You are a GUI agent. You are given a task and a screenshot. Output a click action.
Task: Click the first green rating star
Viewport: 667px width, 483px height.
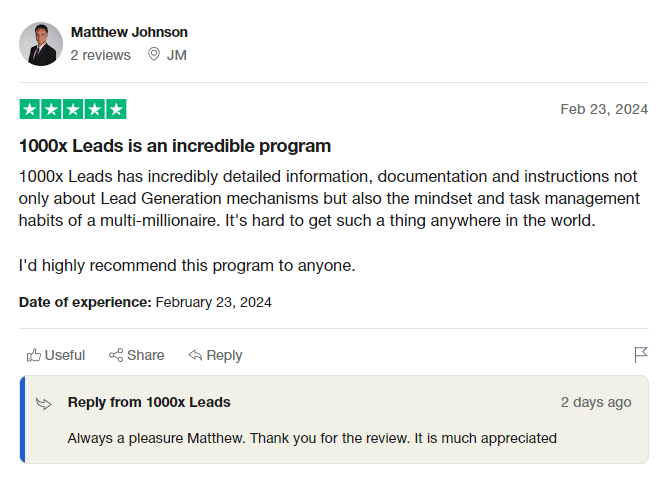point(30,109)
